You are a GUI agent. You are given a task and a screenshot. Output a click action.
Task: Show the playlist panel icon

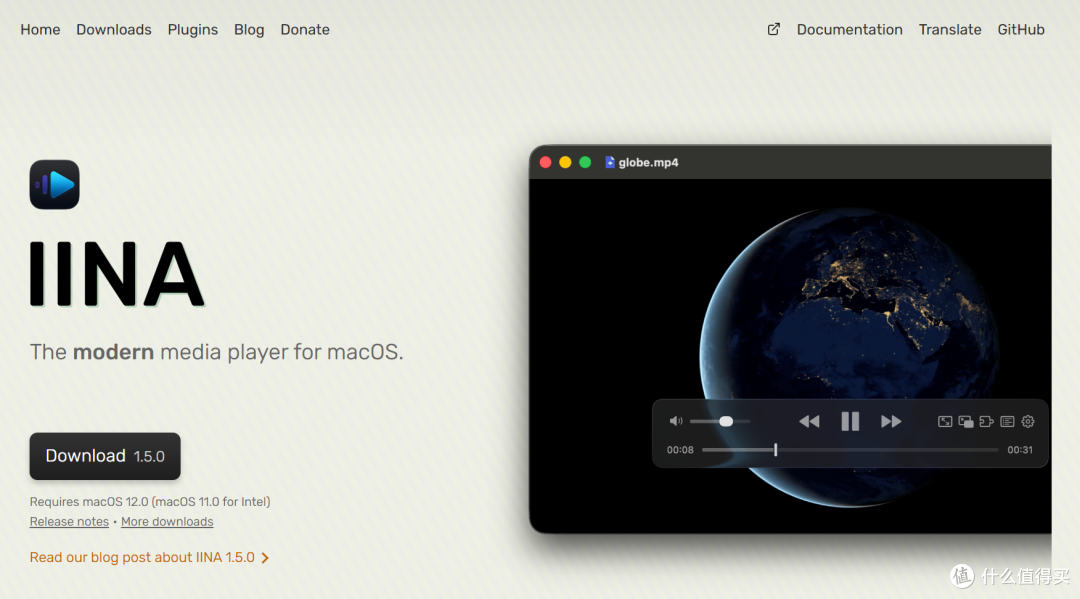(x=1007, y=421)
